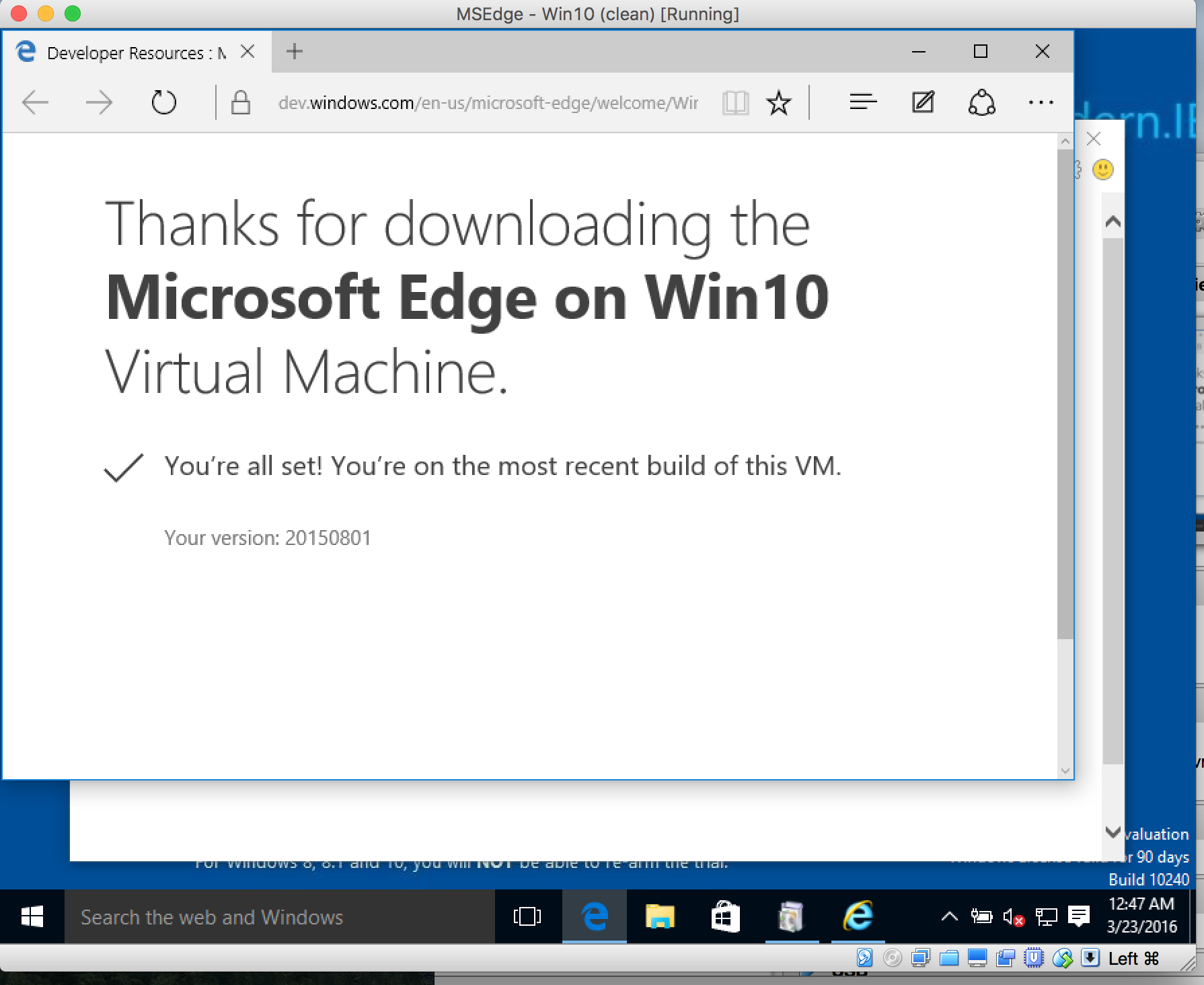Click the Edge page scroll-up arrow
Screen dimensions: 1204x985
click(1065, 142)
